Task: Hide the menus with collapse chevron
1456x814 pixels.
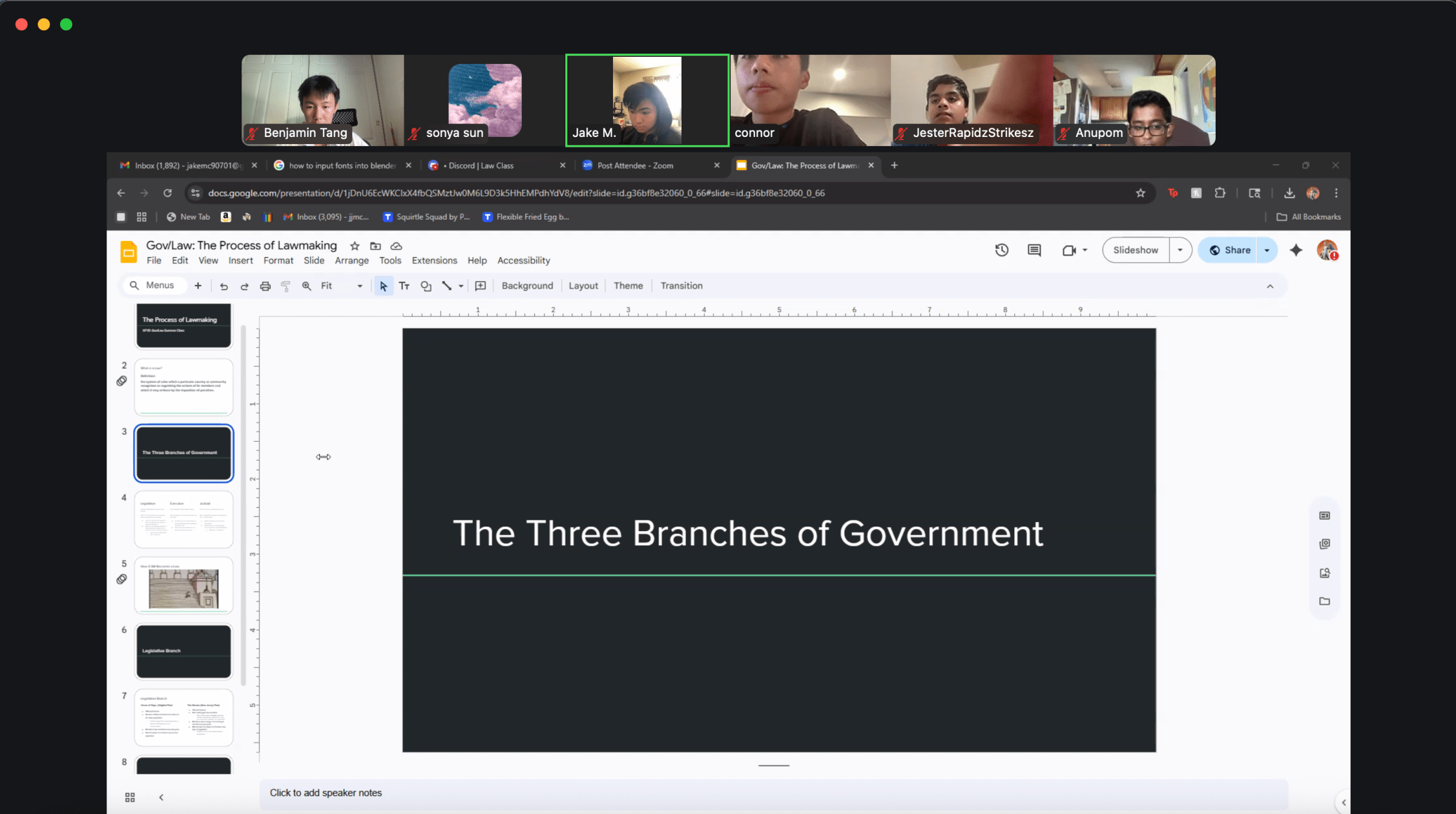Action: coord(1270,286)
